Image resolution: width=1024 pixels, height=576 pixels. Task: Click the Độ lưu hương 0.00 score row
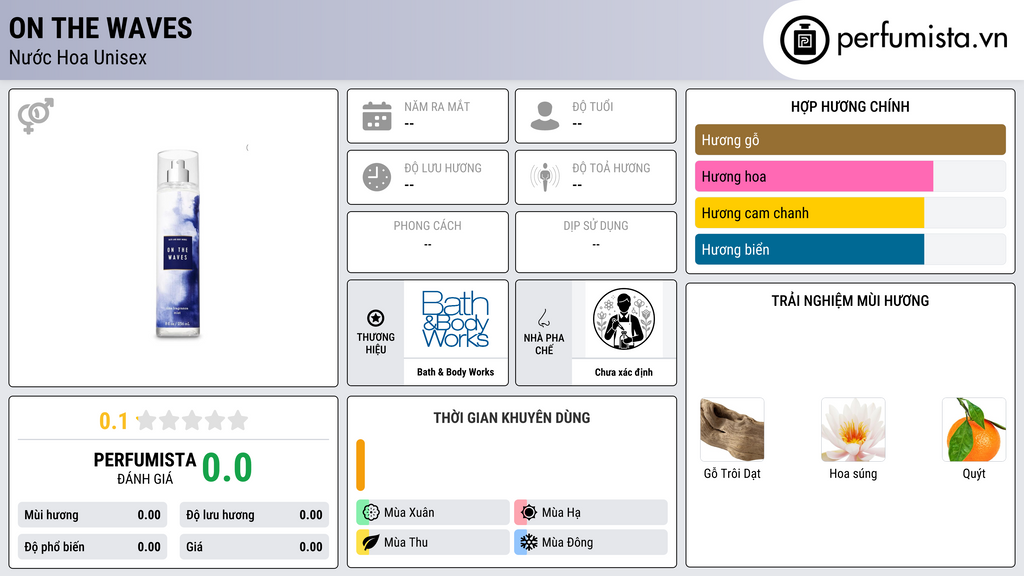point(254,515)
